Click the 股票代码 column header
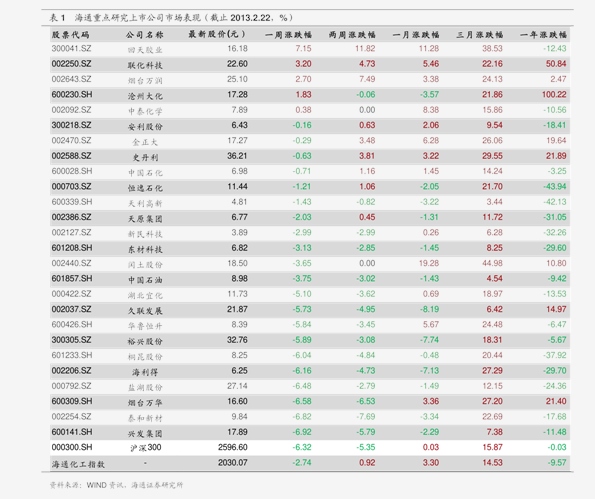This screenshot has height=499, width=595. [x=71, y=35]
